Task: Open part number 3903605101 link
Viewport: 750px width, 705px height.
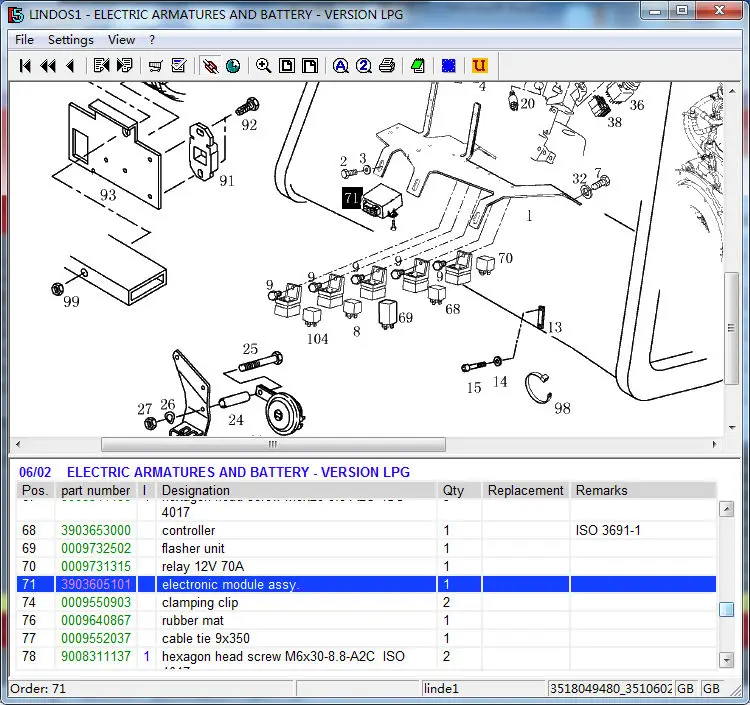Action: (96, 584)
